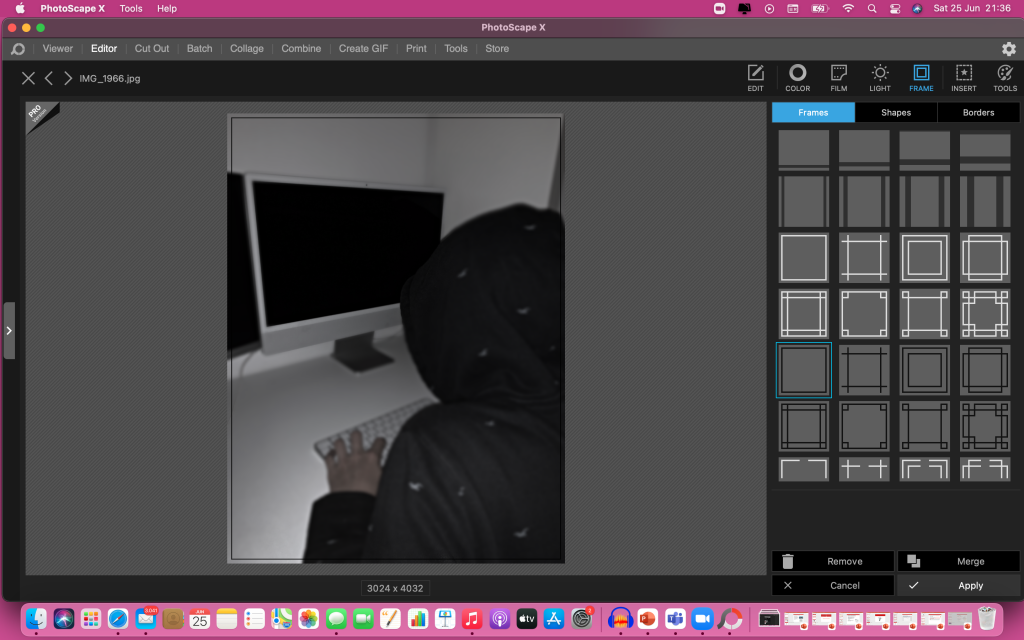Open the Cut Out tab

click(x=152, y=48)
